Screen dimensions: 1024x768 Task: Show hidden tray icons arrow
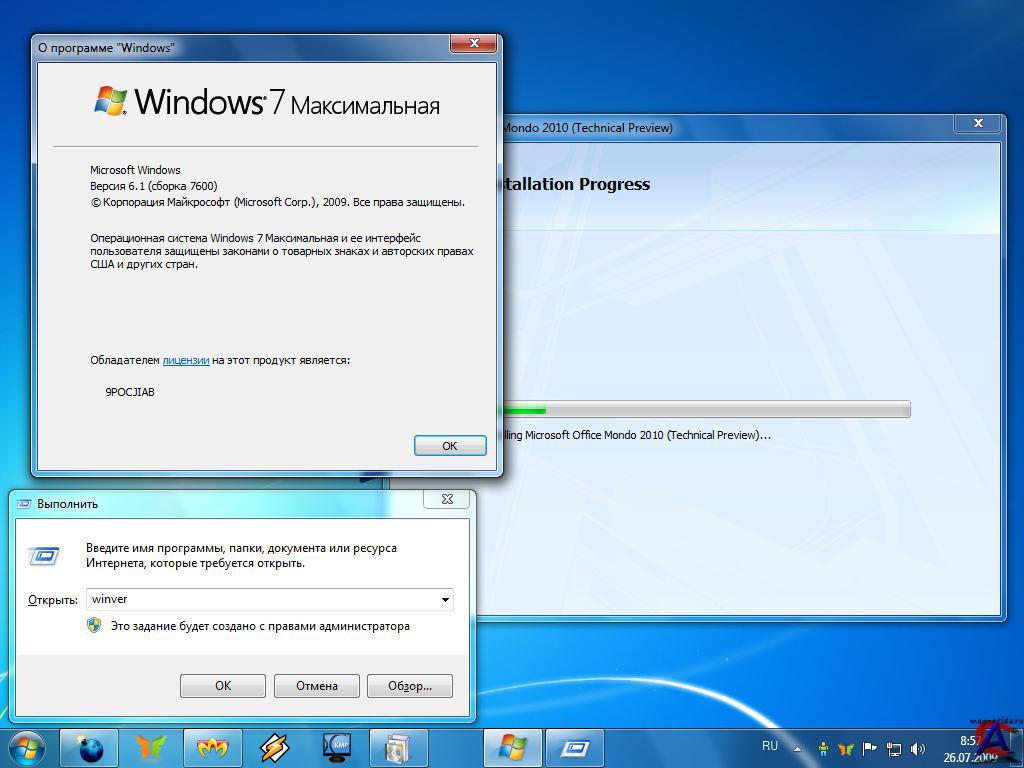pos(799,748)
